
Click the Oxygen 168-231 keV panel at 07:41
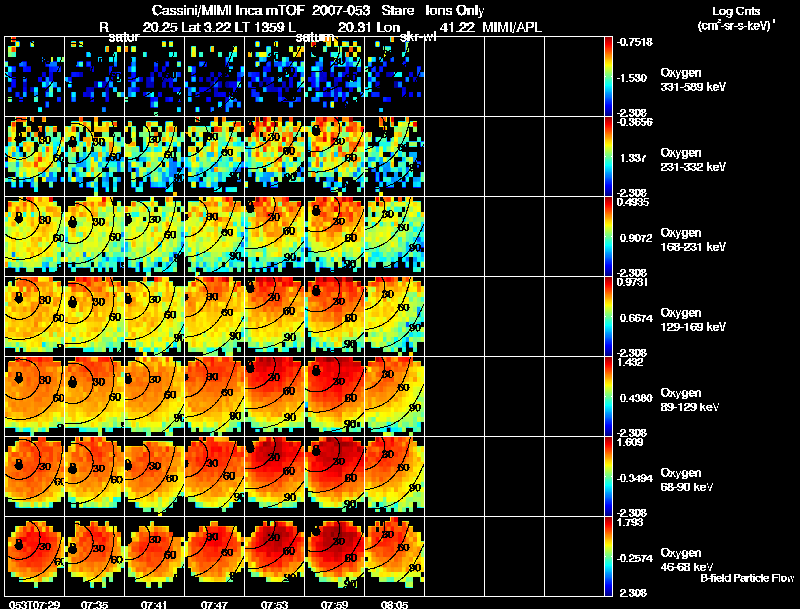click(x=155, y=237)
